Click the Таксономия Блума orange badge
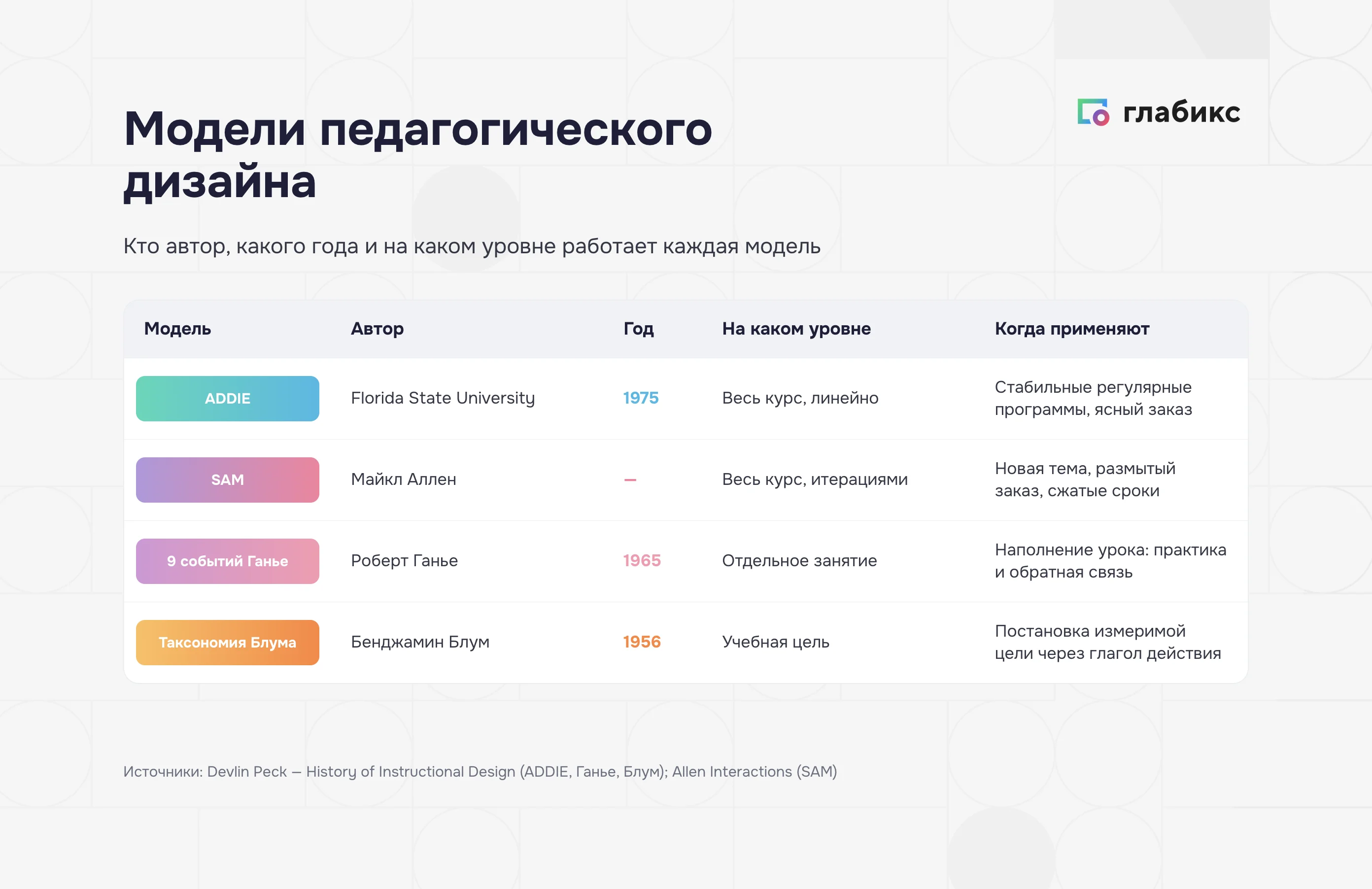The width and height of the screenshot is (1372, 889). (228, 642)
